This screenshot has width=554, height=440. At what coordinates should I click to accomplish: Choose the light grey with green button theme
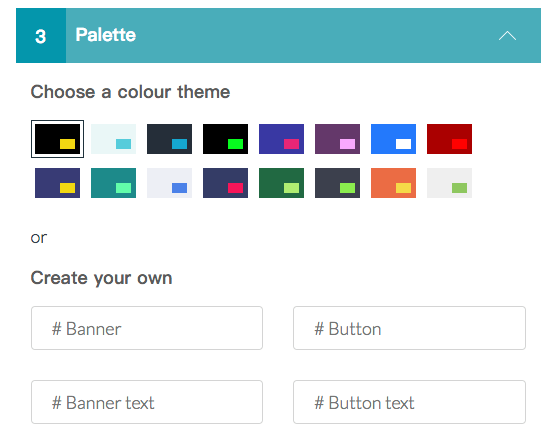click(x=449, y=183)
